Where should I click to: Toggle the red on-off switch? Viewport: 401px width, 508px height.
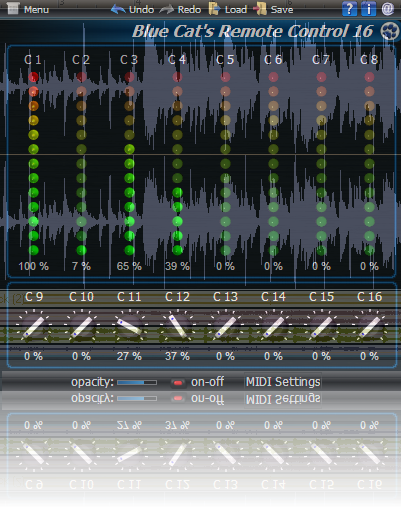178,383
